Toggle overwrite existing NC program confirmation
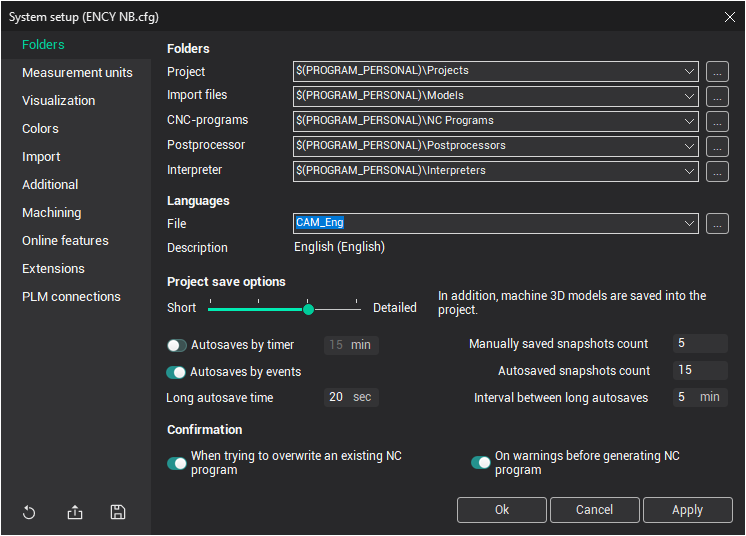This screenshot has width=746, height=536. click(177, 463)
